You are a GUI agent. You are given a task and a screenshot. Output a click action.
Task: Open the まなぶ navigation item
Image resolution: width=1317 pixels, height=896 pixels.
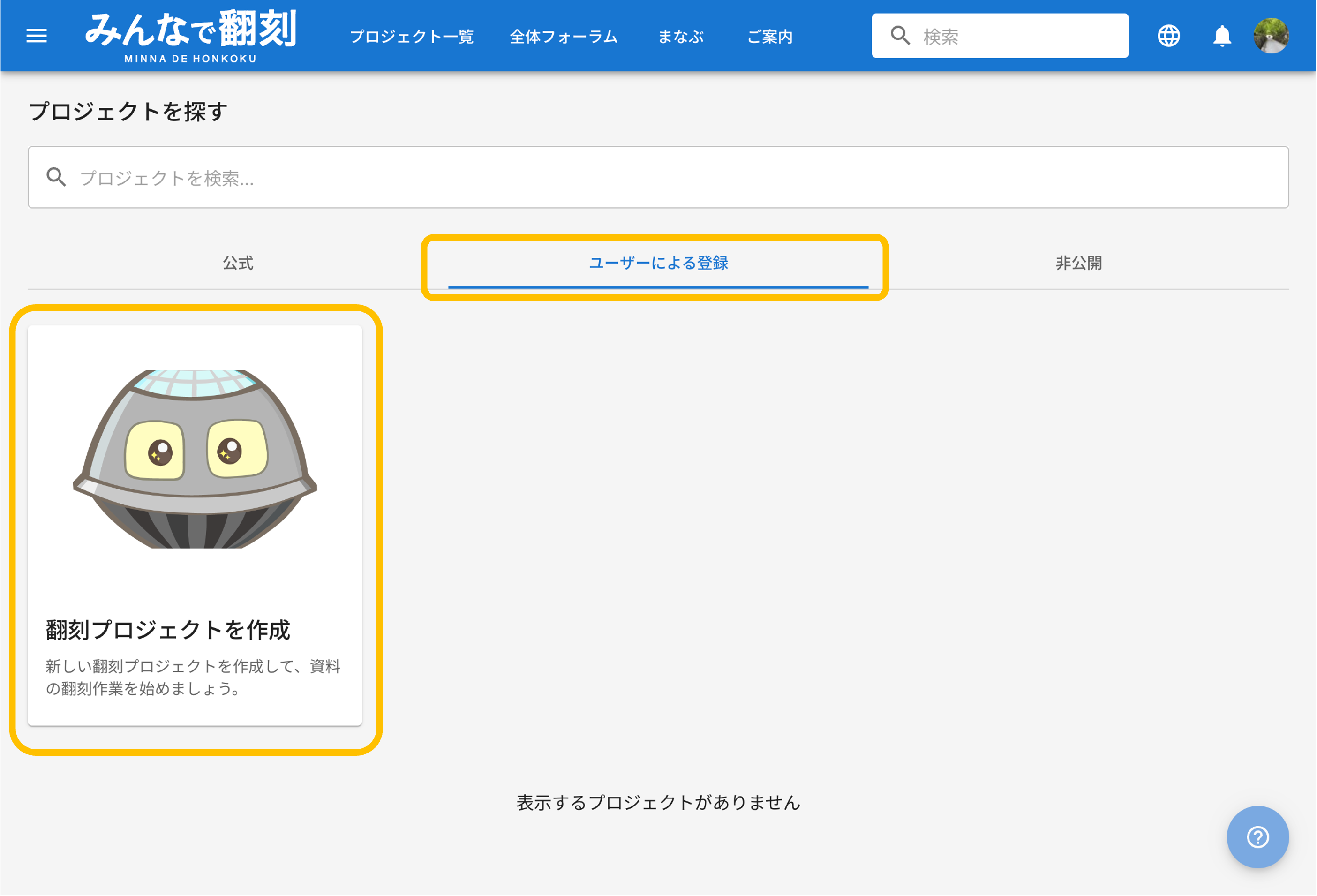[681, 37]
